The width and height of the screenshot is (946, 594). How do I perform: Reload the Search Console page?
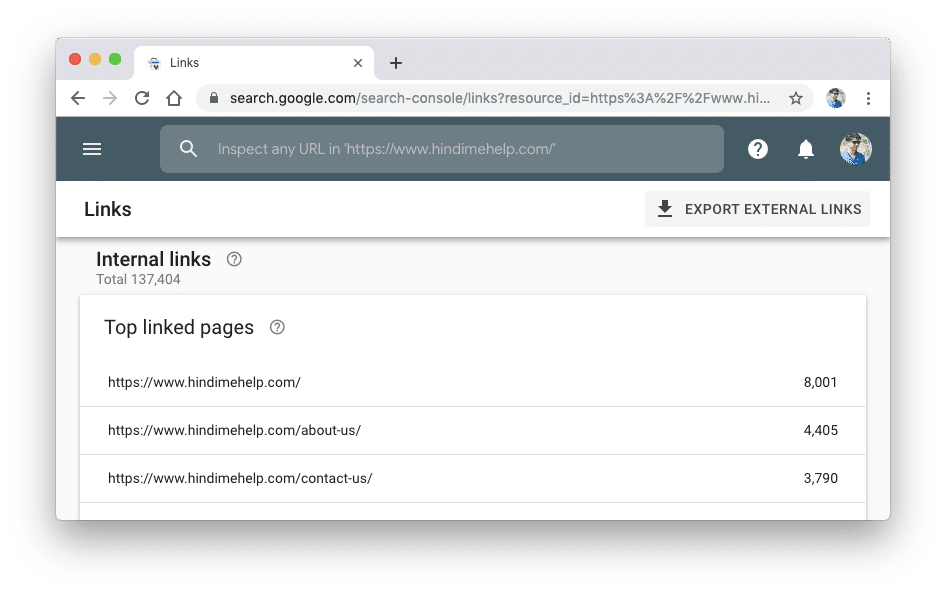click(x=142, y=98)
